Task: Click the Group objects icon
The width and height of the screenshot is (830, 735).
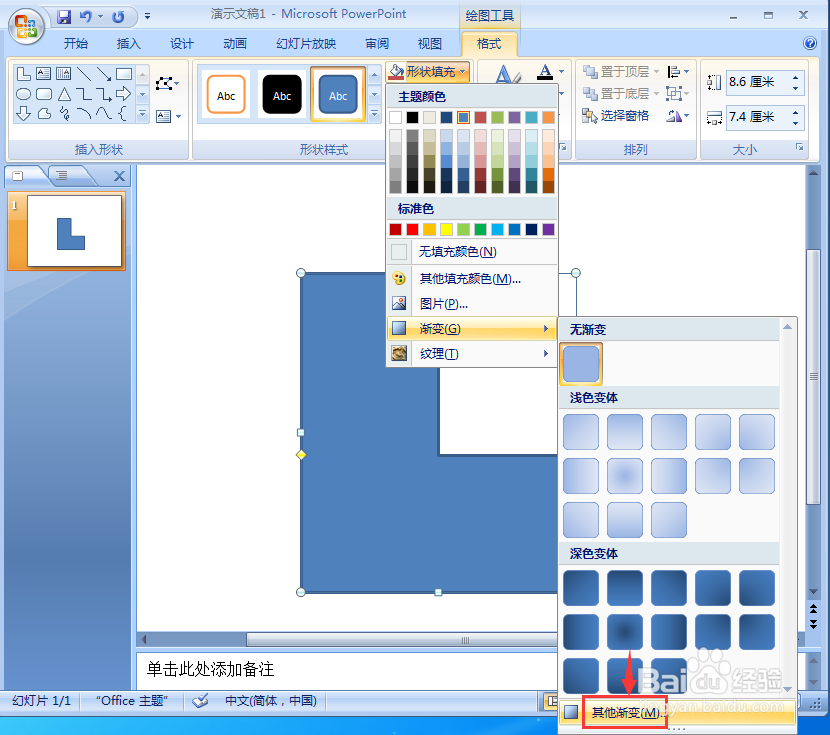Action: click(674, 94)
